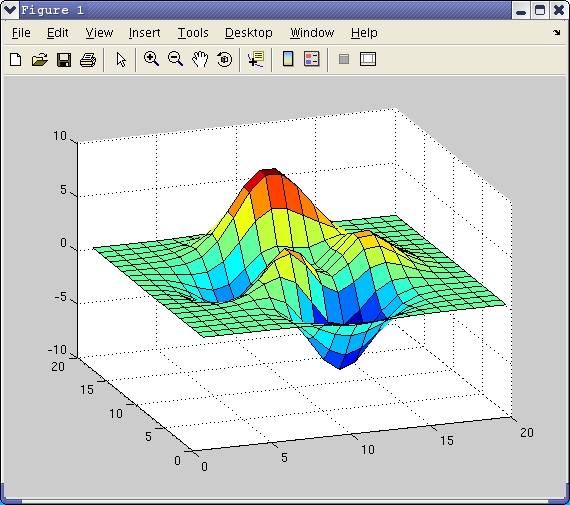Activate the Zoom In magnifier
This screenshot has width=570, height=505.
coord(151,59)
